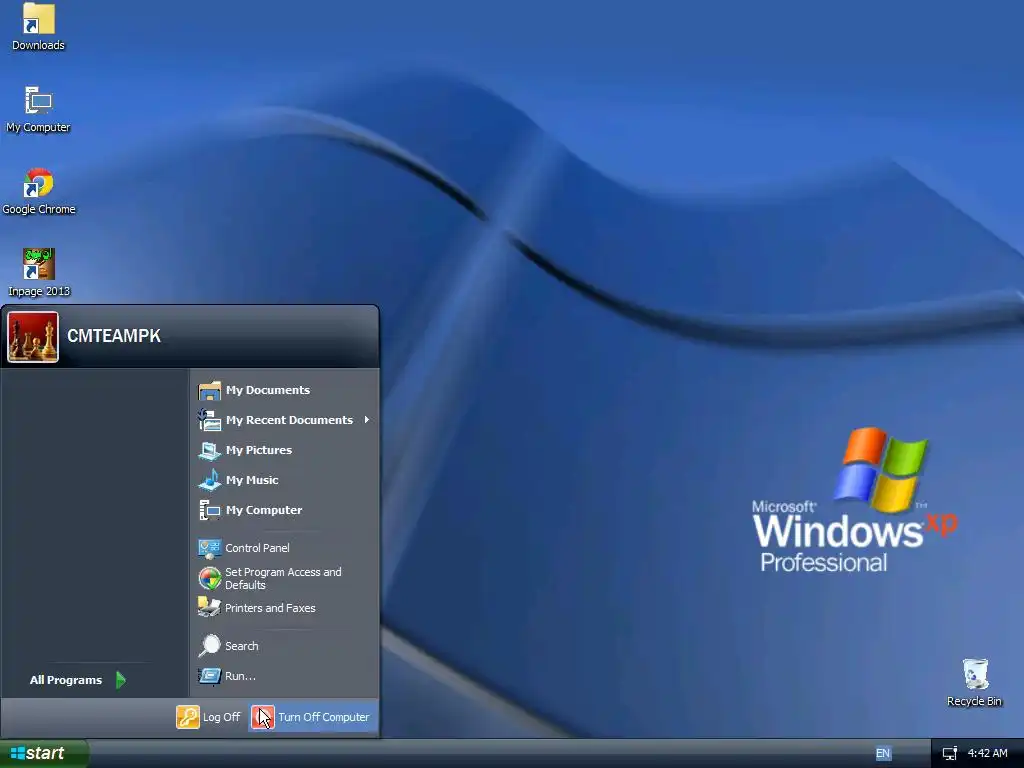Click the My Music note icon
1024x768 pixels.
(210, 480)
